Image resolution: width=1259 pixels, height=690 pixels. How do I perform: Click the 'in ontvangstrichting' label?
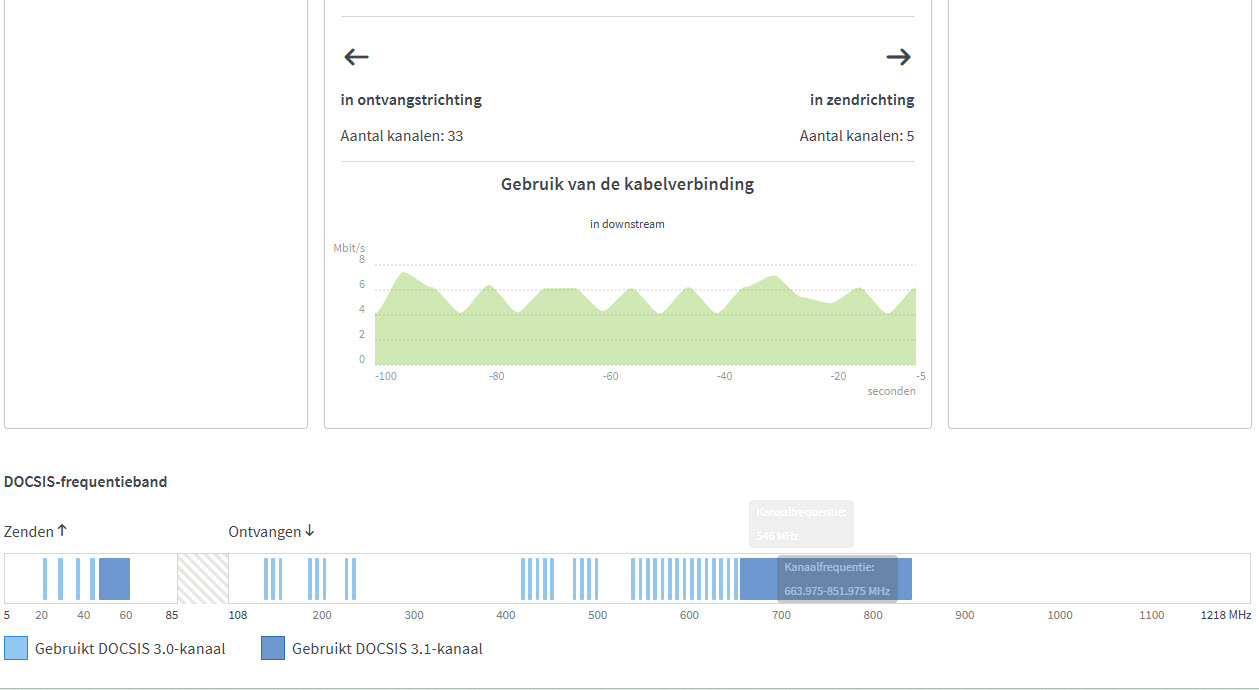[411, 100]
